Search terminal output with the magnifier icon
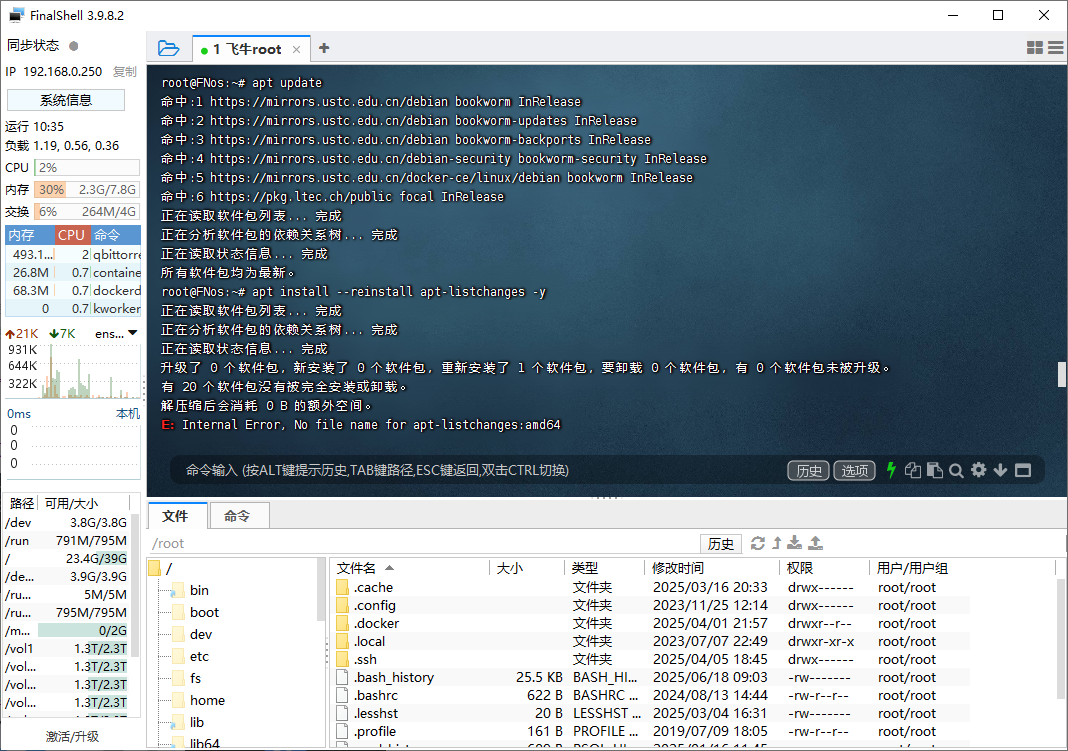Screen dimensions: 1068x751 coord(956,470)
